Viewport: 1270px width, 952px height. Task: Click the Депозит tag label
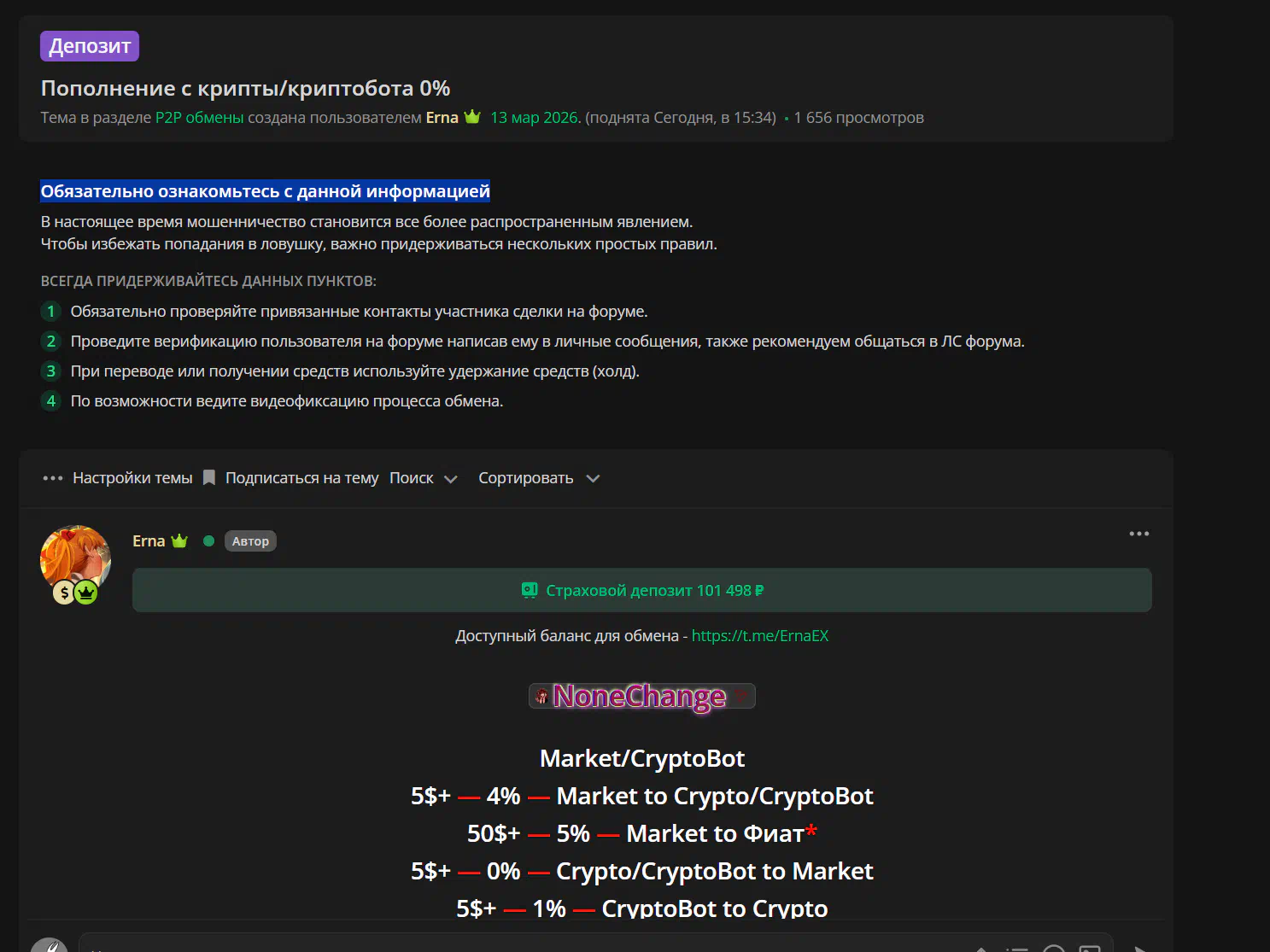(90, 46)
